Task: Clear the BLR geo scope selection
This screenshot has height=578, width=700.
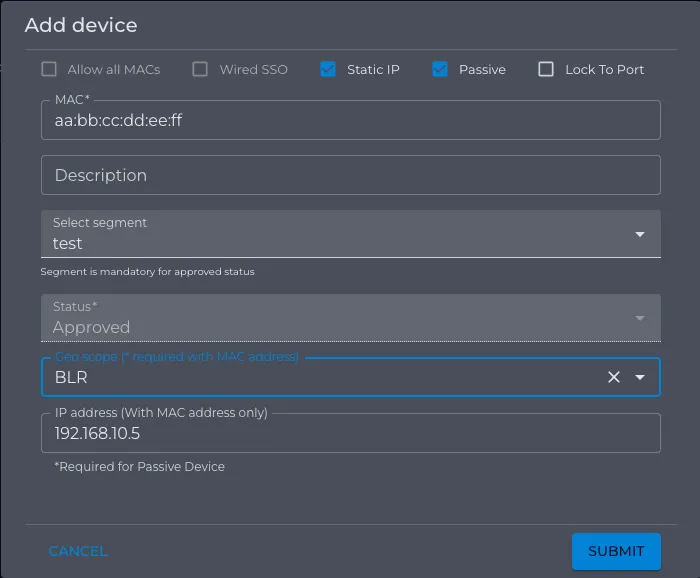Action: pyautogui.click(x=614, y=377)
